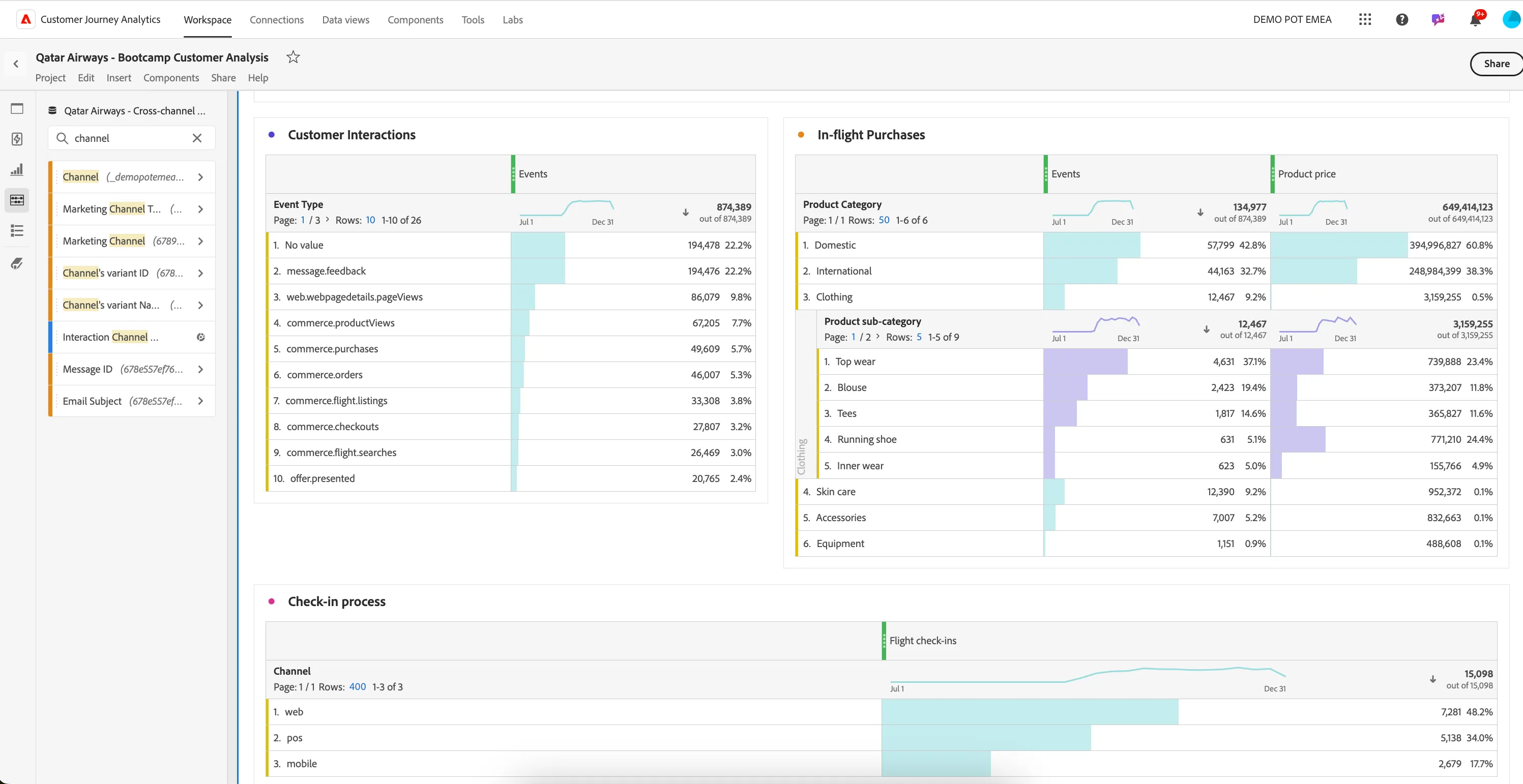This screenshot has width=1523, height=784.
Task: Change Product Category rows count 50
Action: 884,220
